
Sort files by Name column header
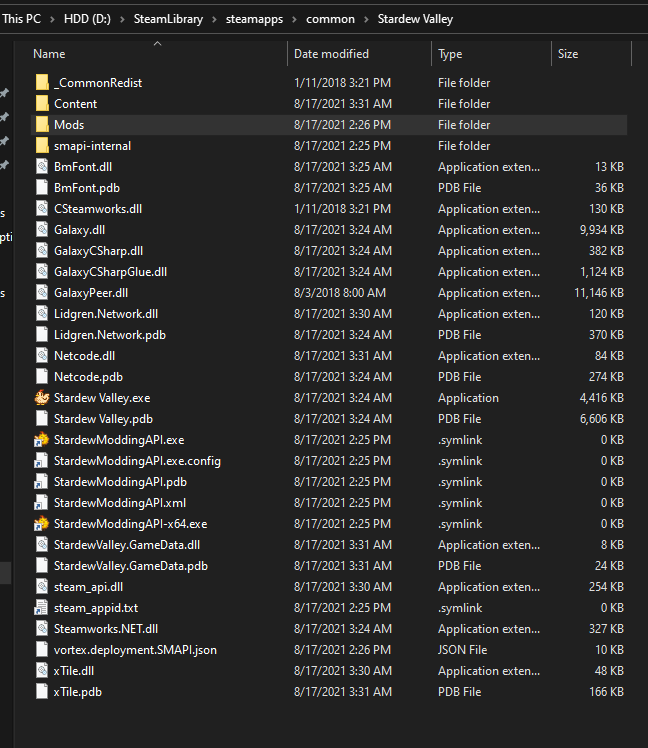coord(49,54)
